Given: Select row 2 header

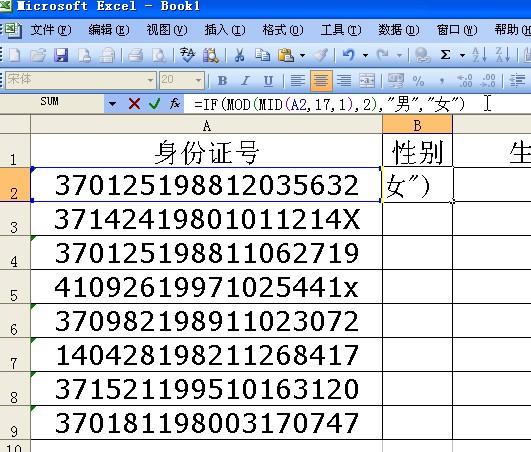Looking at the screenshot, I should click(x=15, y=185).
